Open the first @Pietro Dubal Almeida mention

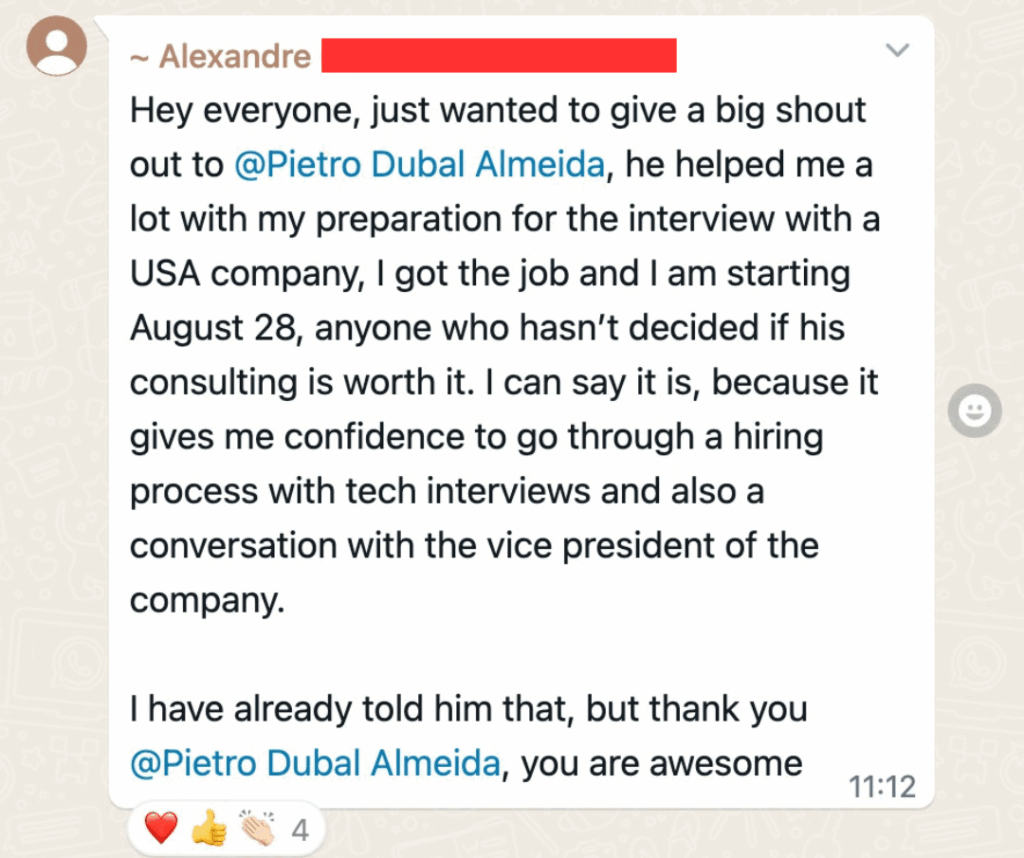pos(419,165)
